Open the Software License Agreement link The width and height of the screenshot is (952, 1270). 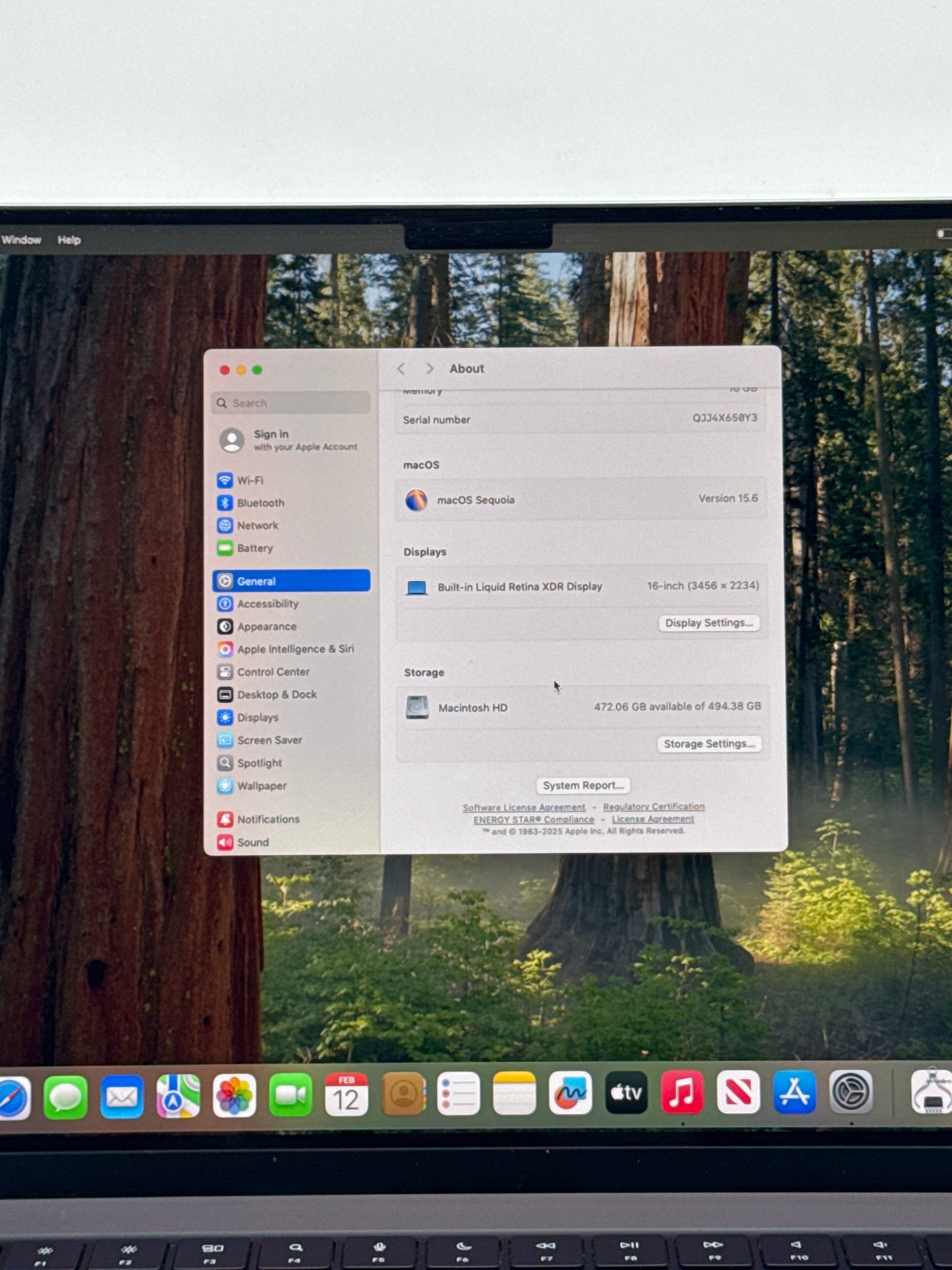click(x=523, y=807)
